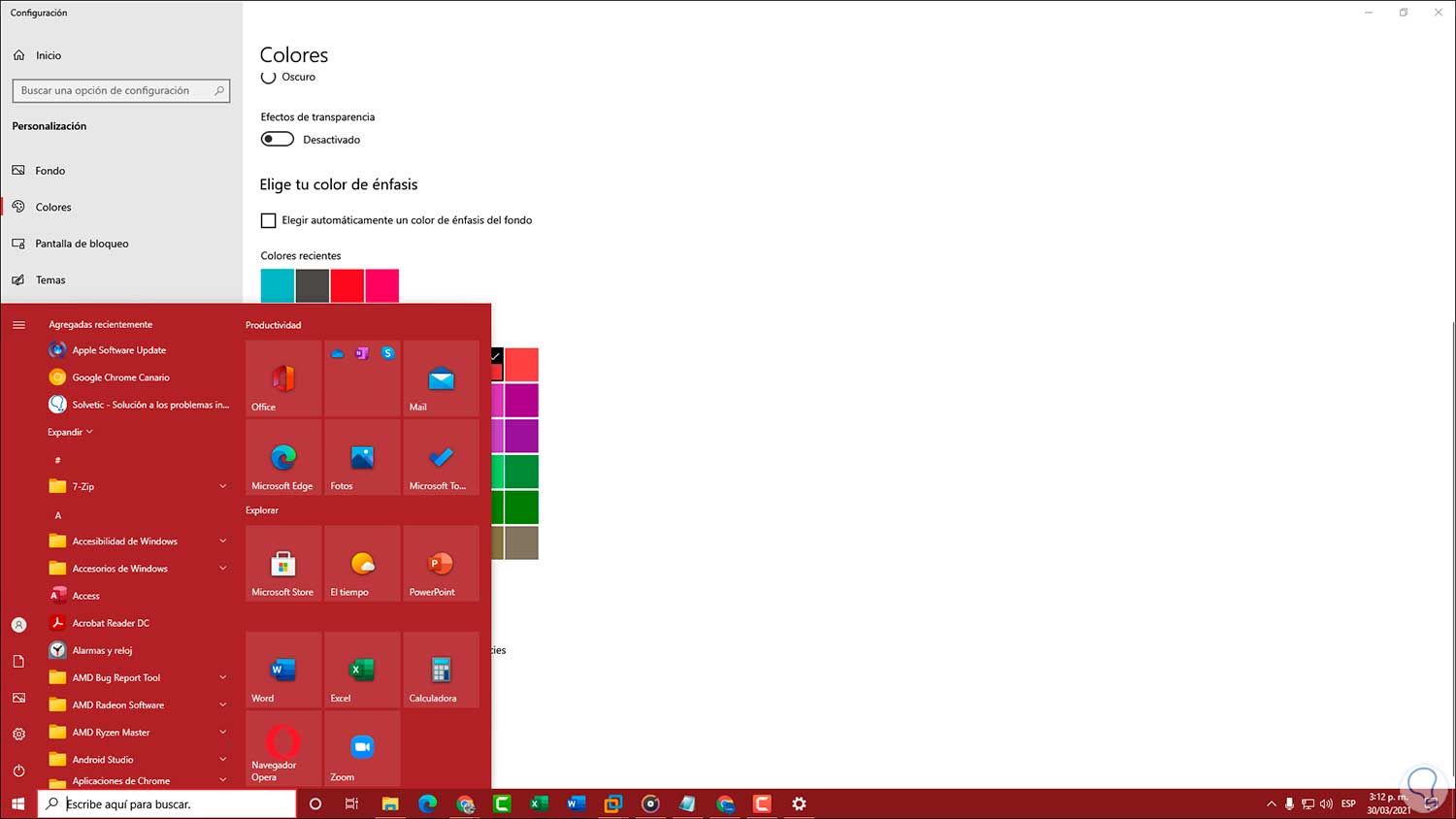Open the Excel tile in Start menu

362,670
